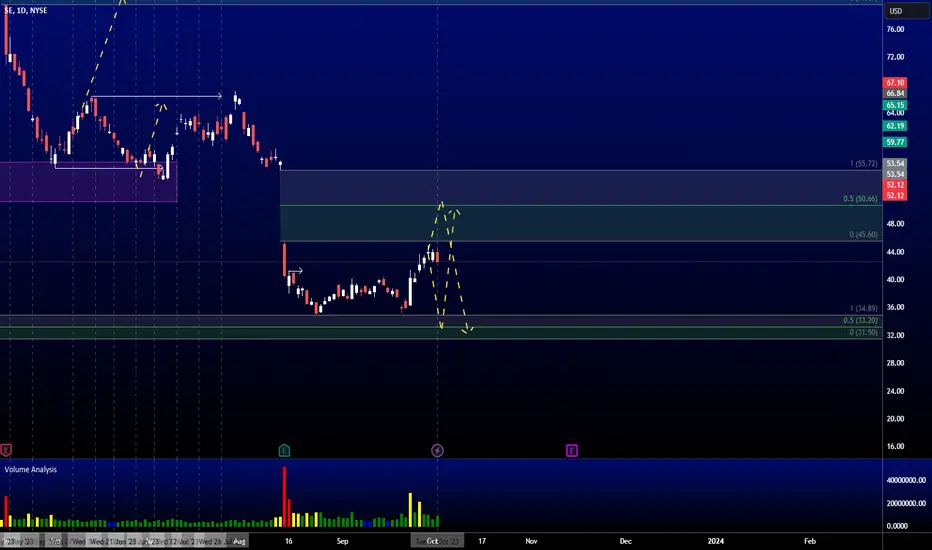The image size is (932, 550).
Task: Click the green 62.19 price label
Action: [895, 125]
